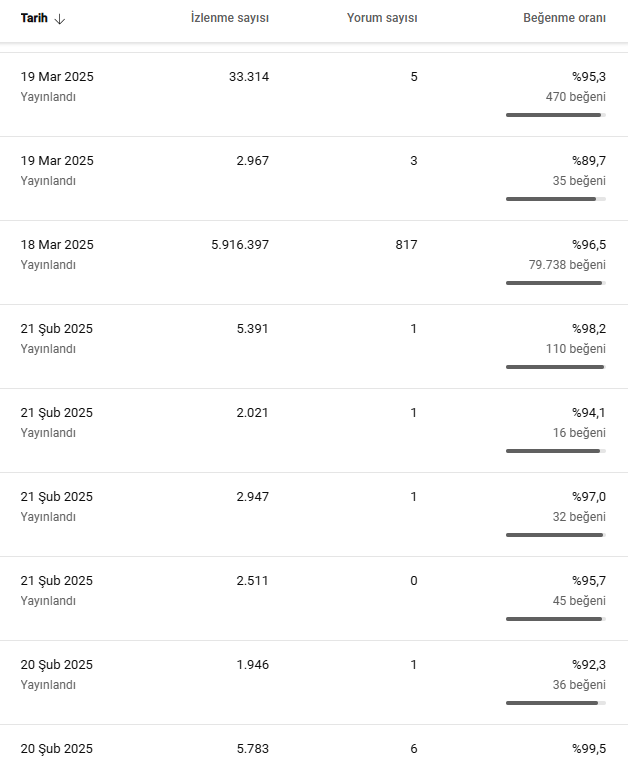The image size is (628, 761).
Task: Click the %94,1 like ratio bar
Action: (556, 451)
